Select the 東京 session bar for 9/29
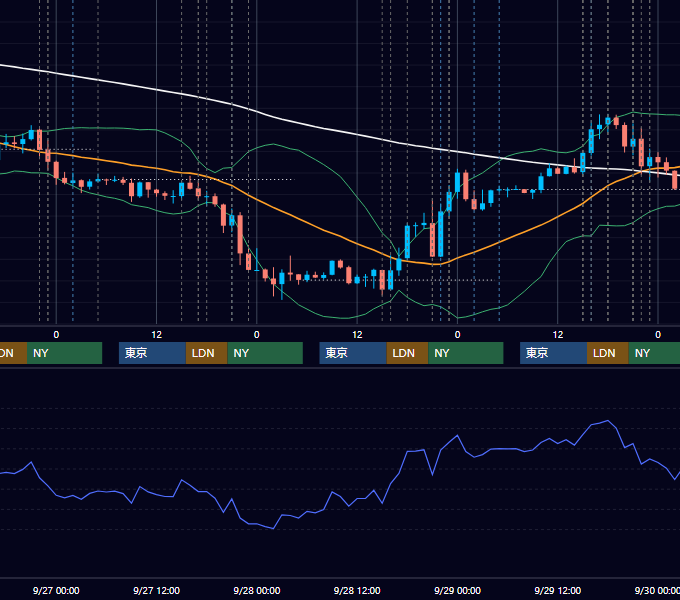Image resolution: width=680 pixels, height=600 pixels. [x=553, y=353]
